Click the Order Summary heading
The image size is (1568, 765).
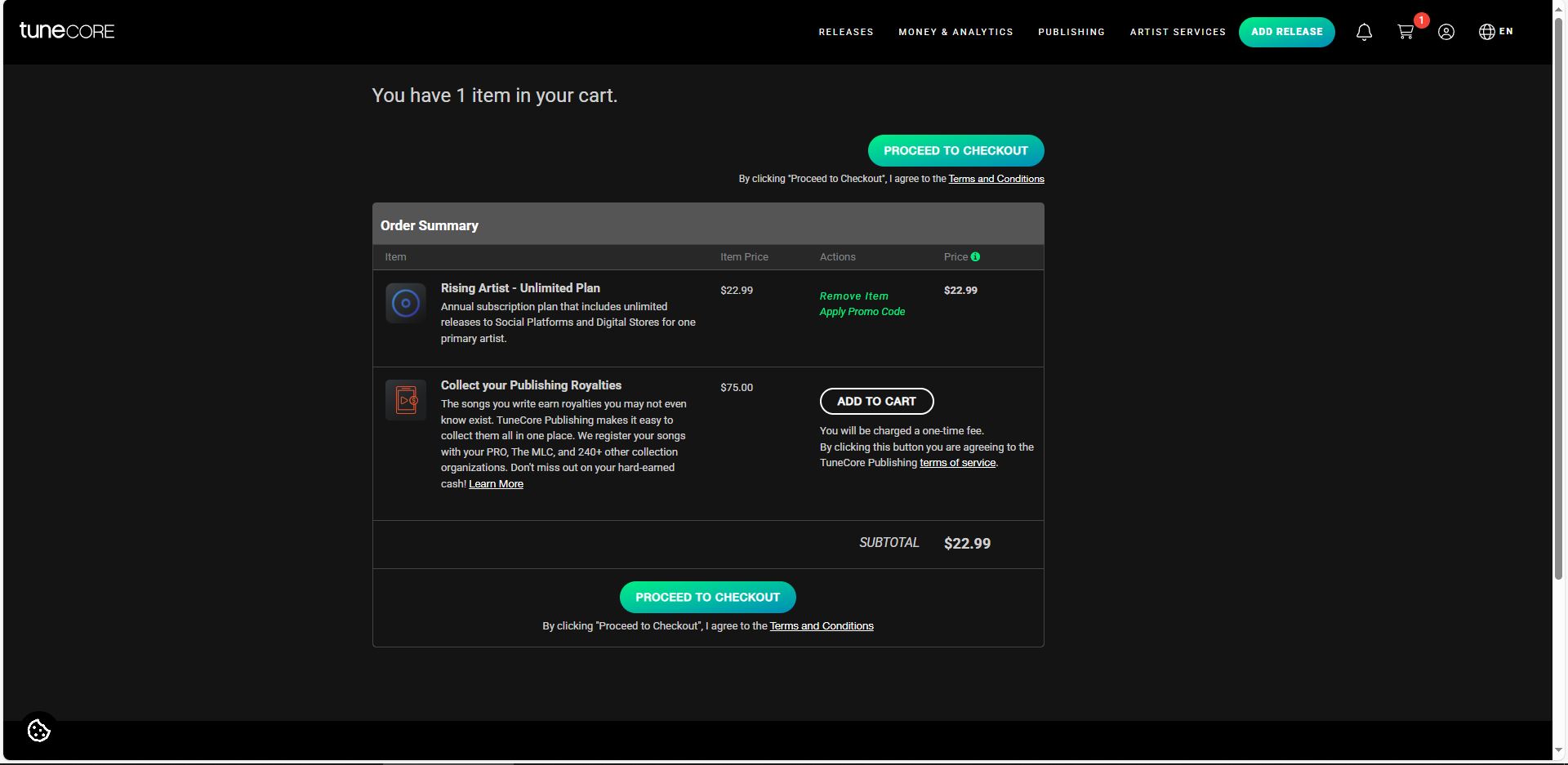click(x=430, y=225)
